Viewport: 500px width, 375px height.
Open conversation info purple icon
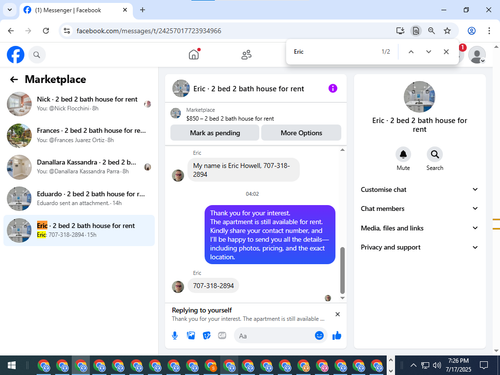333,88
